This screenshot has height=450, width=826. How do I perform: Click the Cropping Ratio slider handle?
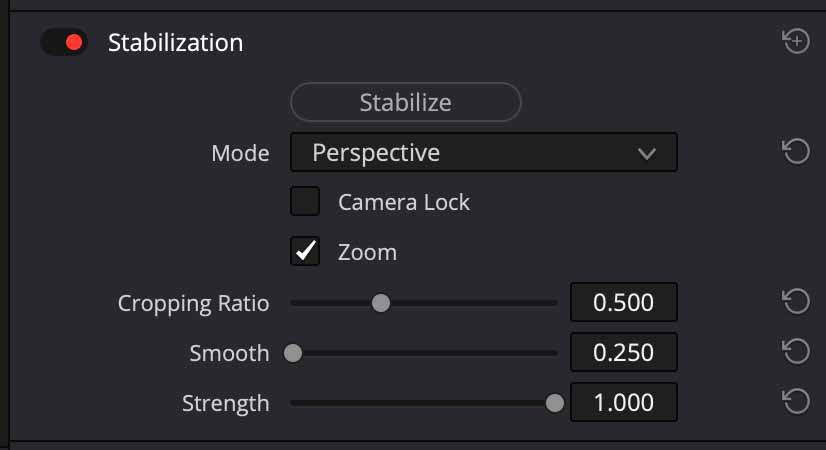click(381, 302)
